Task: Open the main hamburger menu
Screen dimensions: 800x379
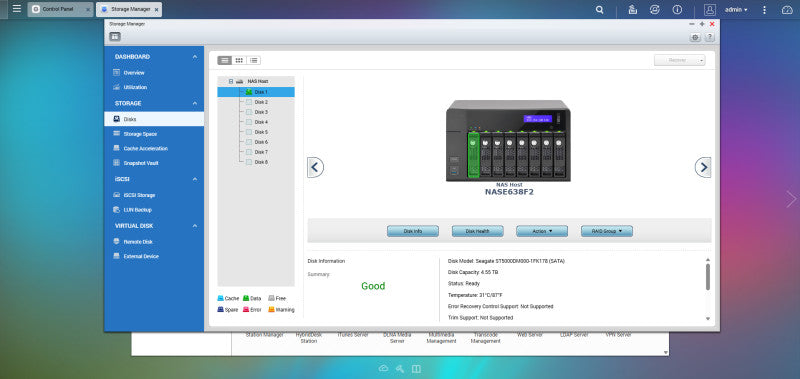Action: click(17, 9)
